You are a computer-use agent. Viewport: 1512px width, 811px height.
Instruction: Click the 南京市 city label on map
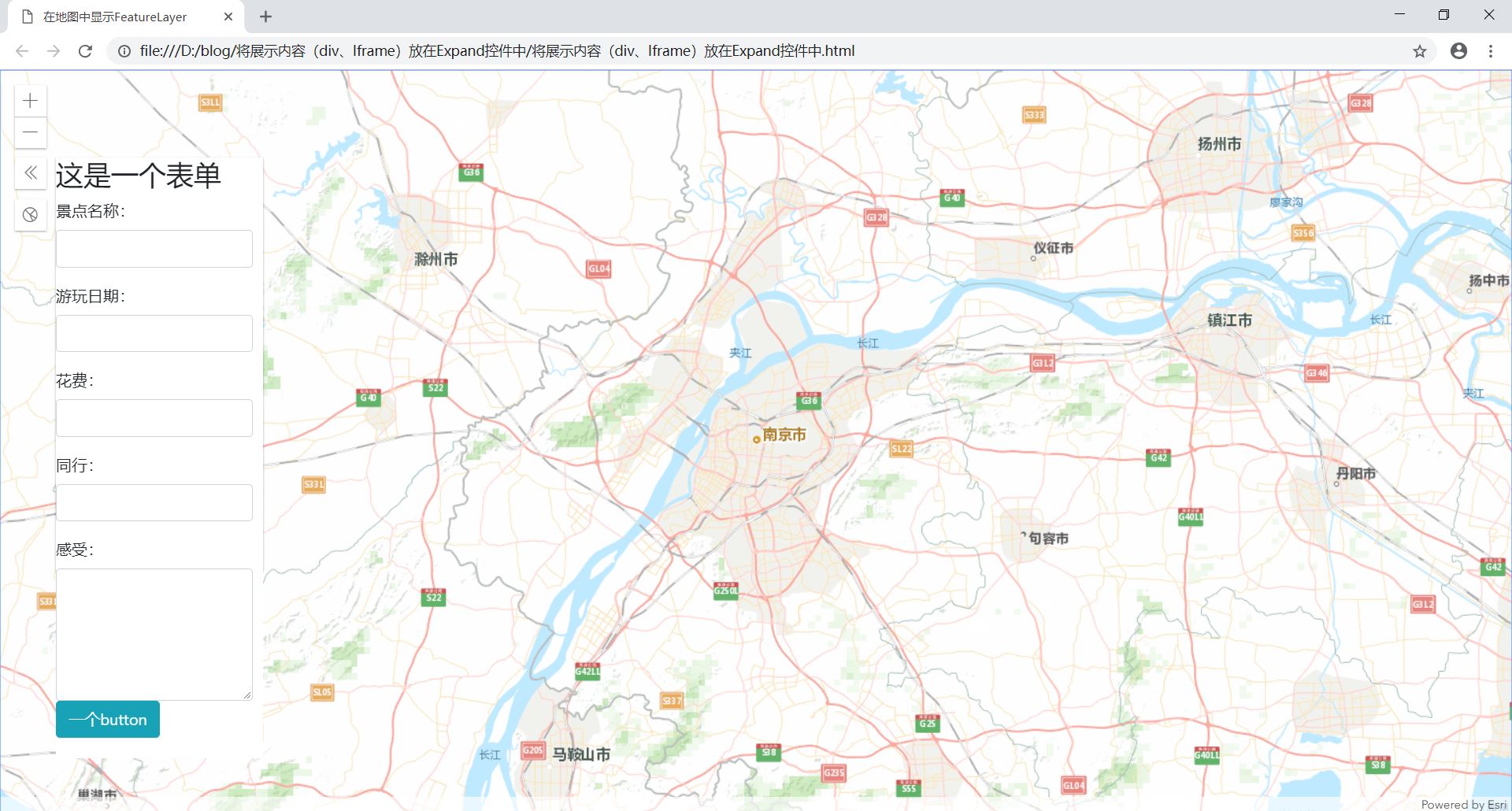[x=784, y=435]
